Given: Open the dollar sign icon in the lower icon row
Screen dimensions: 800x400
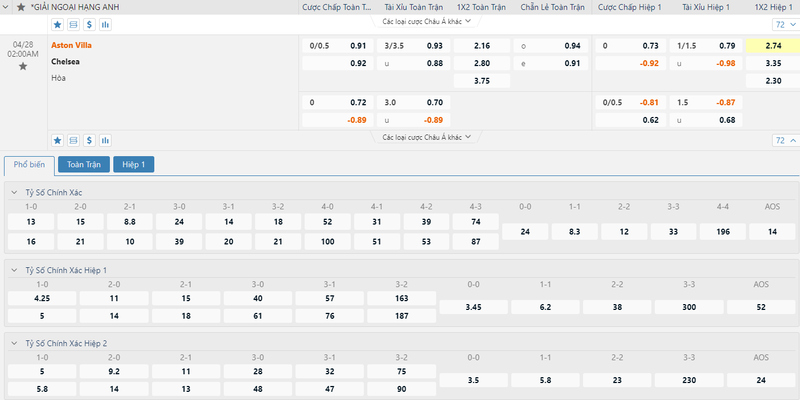Looking at the screenshot, I should [x=89, y=140].
